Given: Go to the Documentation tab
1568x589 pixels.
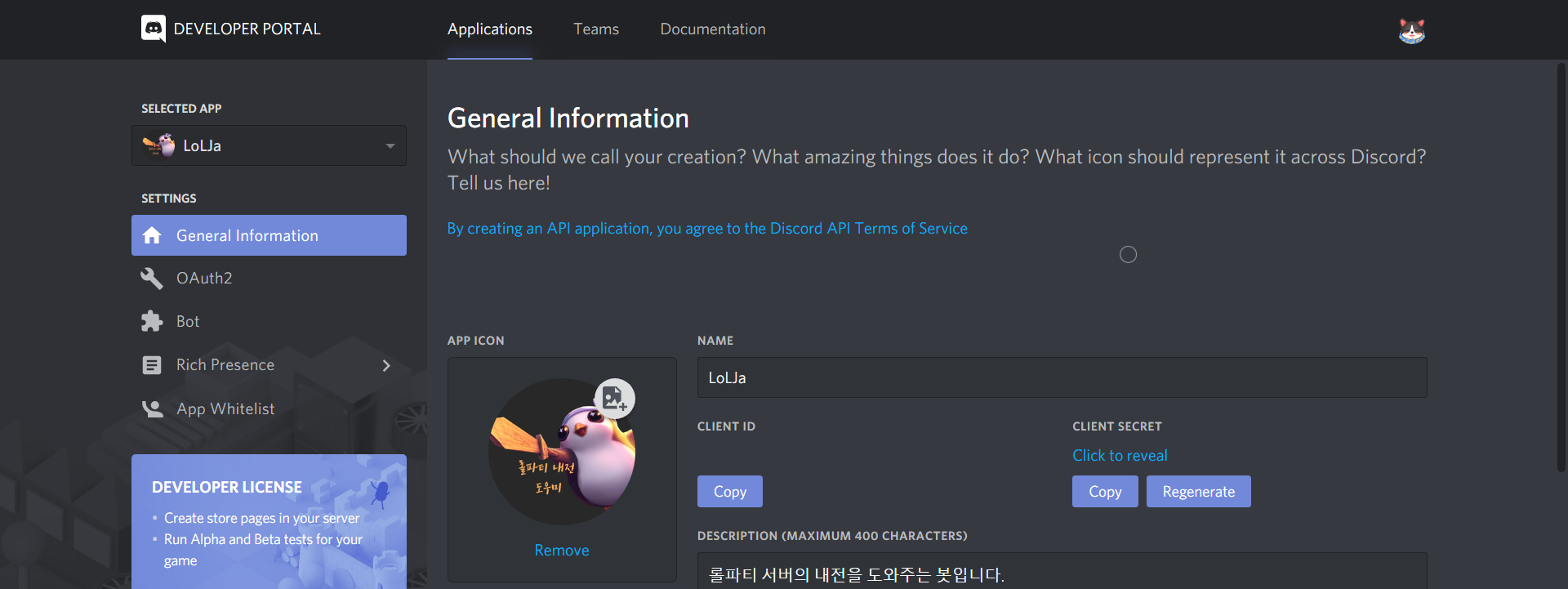Looking at the screenshot, I should coord(713,29).
